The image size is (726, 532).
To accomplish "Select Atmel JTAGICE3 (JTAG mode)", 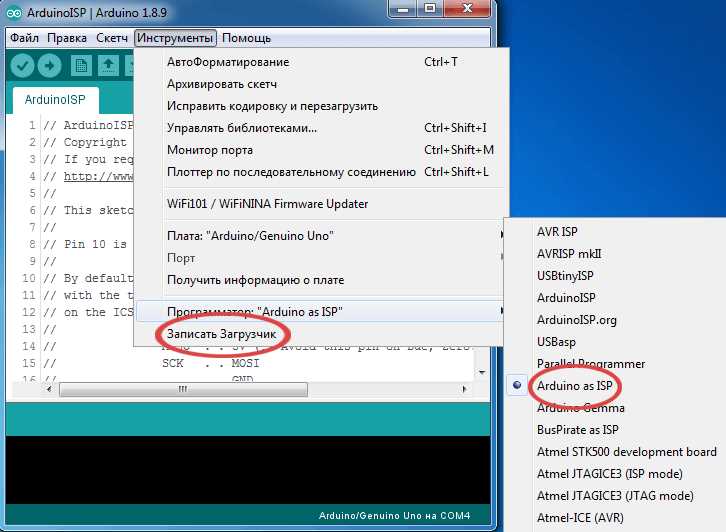I will pos(615,496).
